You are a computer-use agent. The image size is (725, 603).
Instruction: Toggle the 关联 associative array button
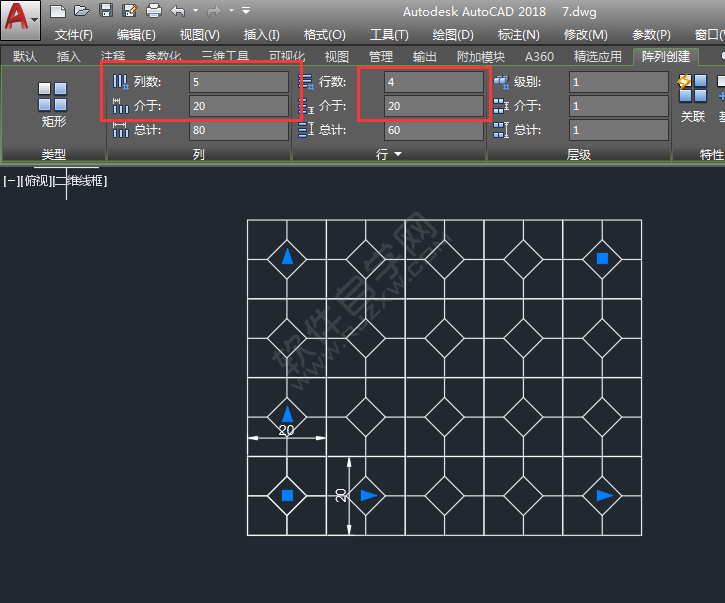pos(693,98)
